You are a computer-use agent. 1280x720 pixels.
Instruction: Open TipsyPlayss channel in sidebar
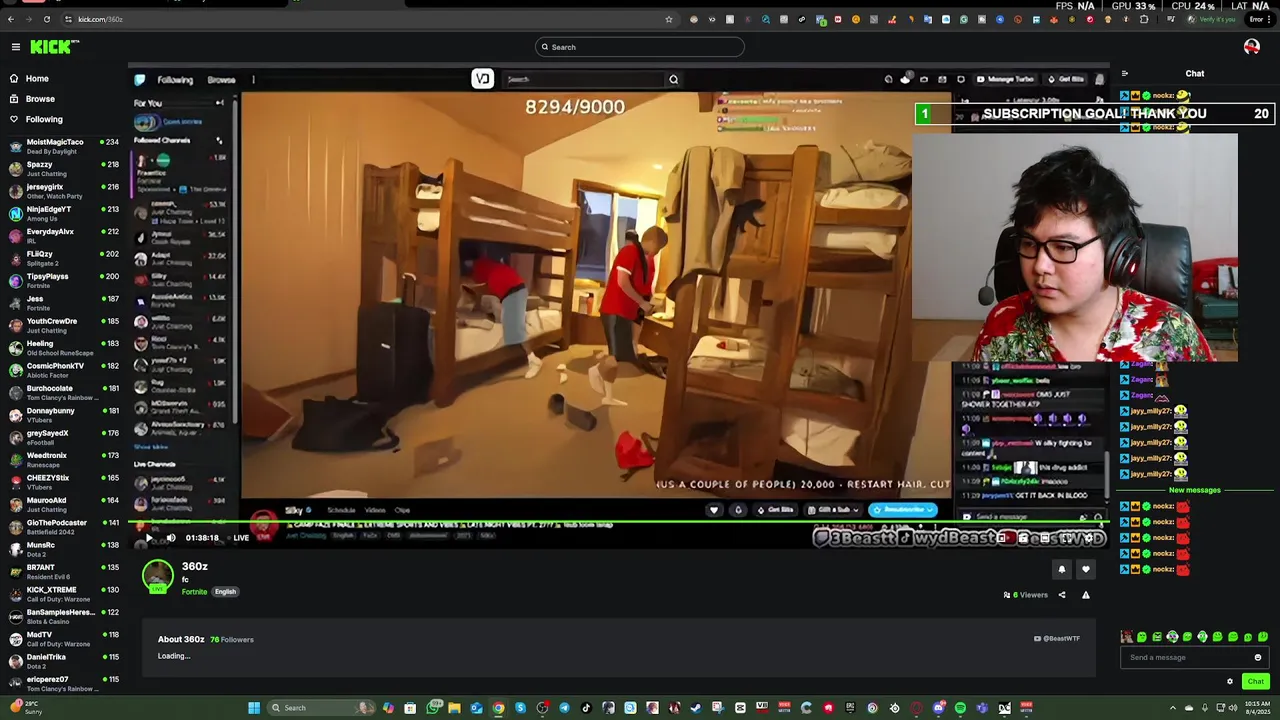point(62,281)
